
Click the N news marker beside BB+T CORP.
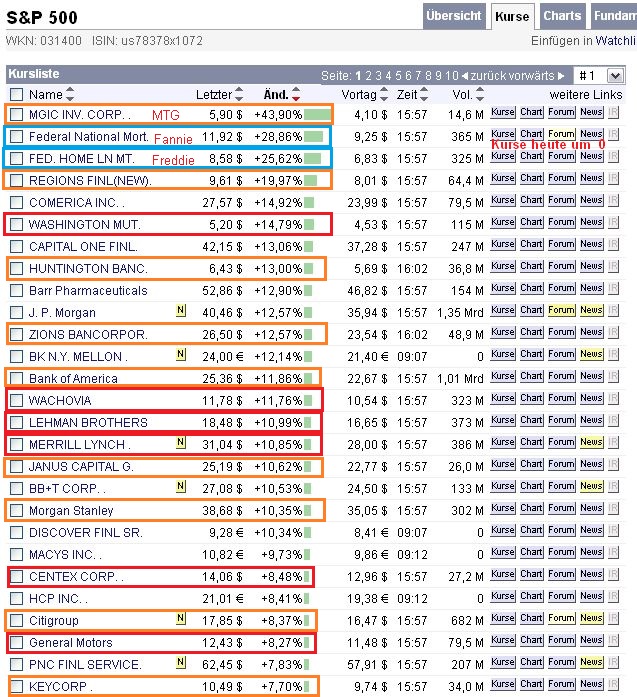tap(180, 486)
